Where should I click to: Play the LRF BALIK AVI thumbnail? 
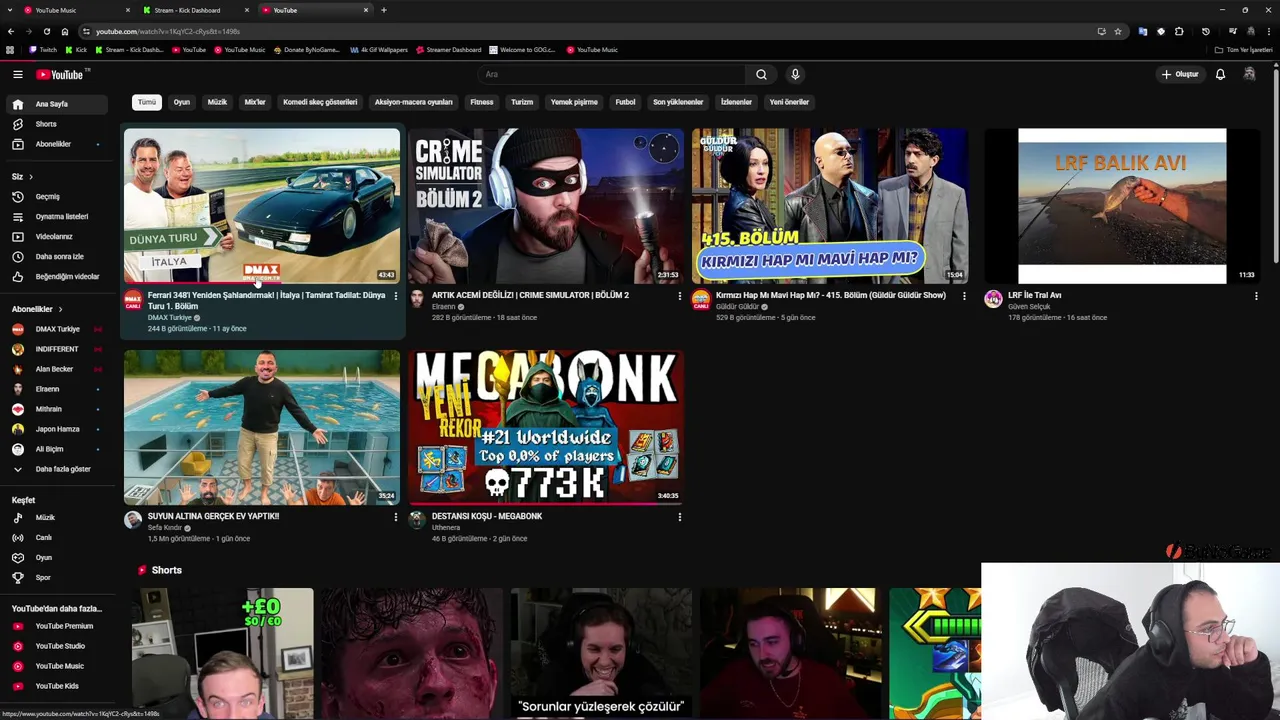point(1122,206)
